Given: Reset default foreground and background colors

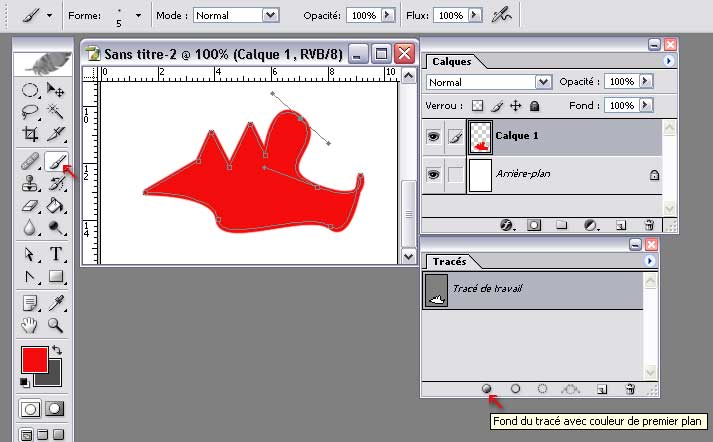Looking at the screenshot, I should (x=25, y=383).
